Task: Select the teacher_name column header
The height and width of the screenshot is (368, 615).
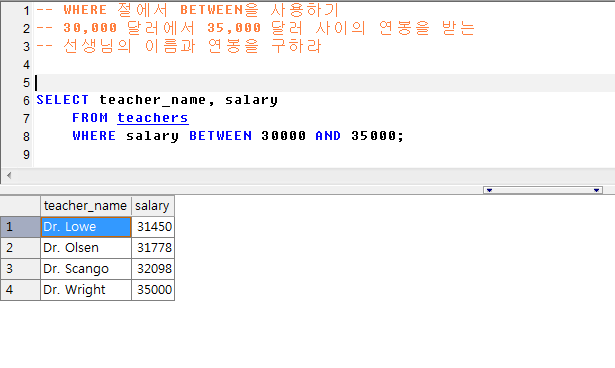Action: click(x=86, y=206)
